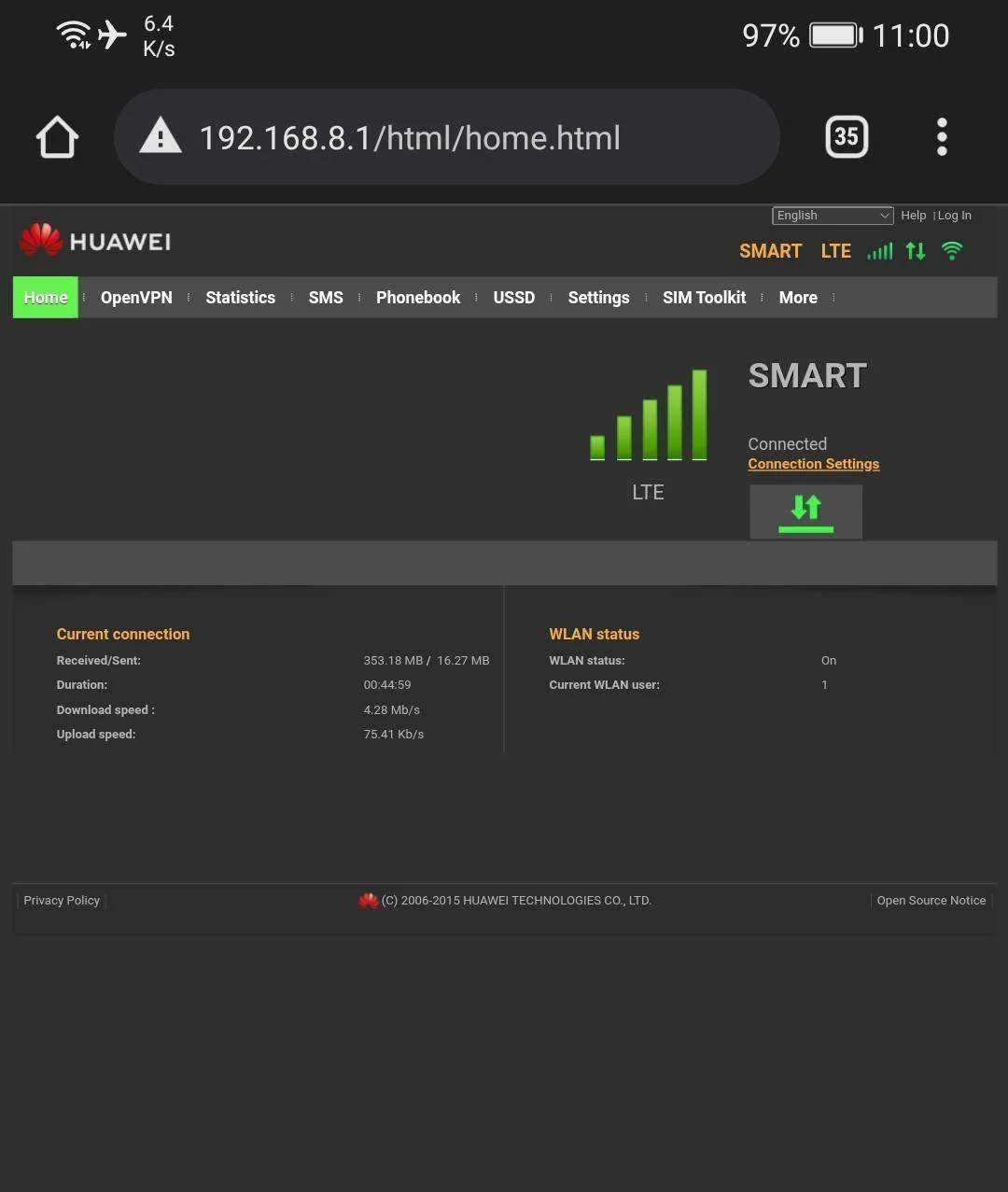
Task: Tap the 97% battery percentage
Action: (x=771, y=35)
